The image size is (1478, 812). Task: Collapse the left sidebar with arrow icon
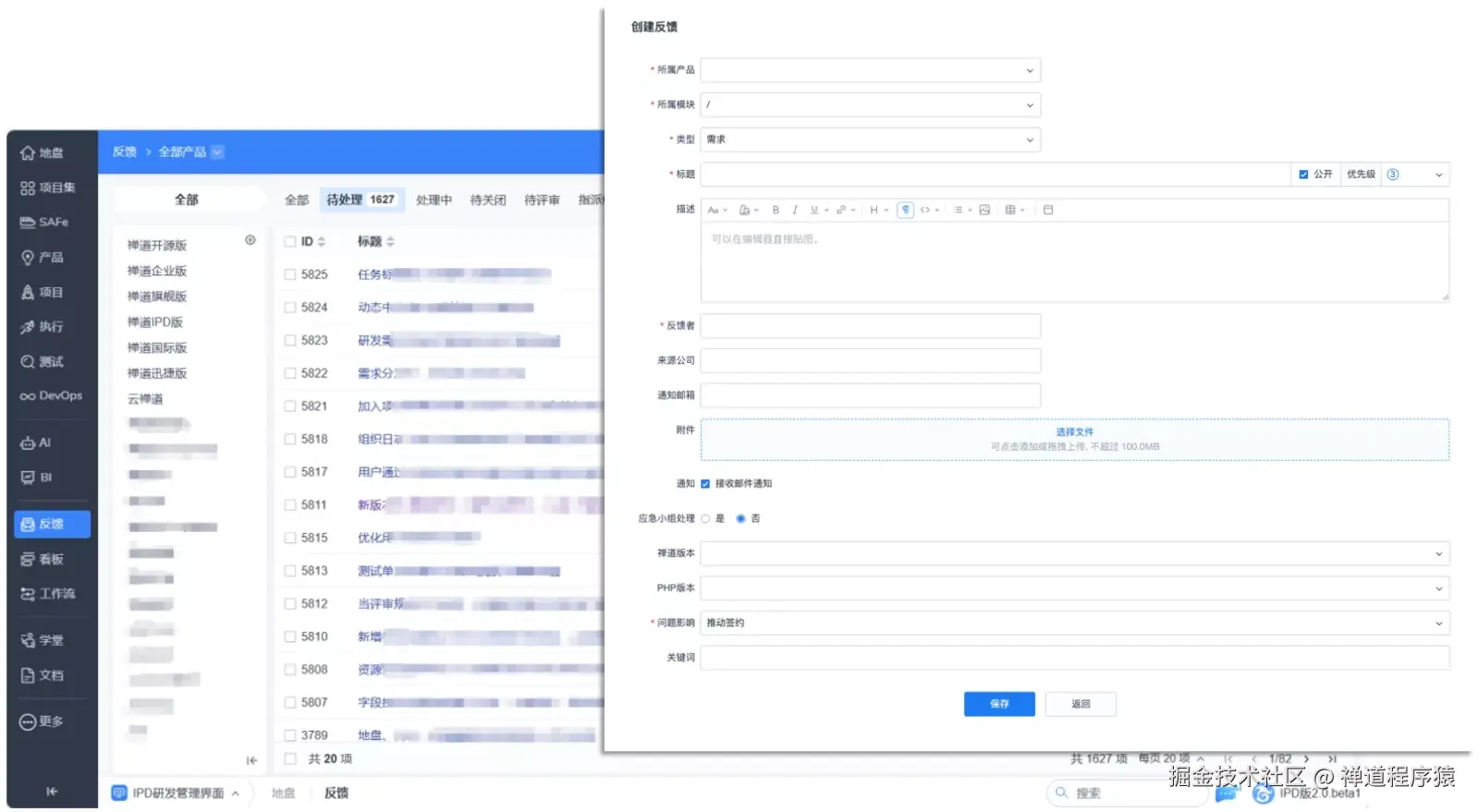point(52,792)
